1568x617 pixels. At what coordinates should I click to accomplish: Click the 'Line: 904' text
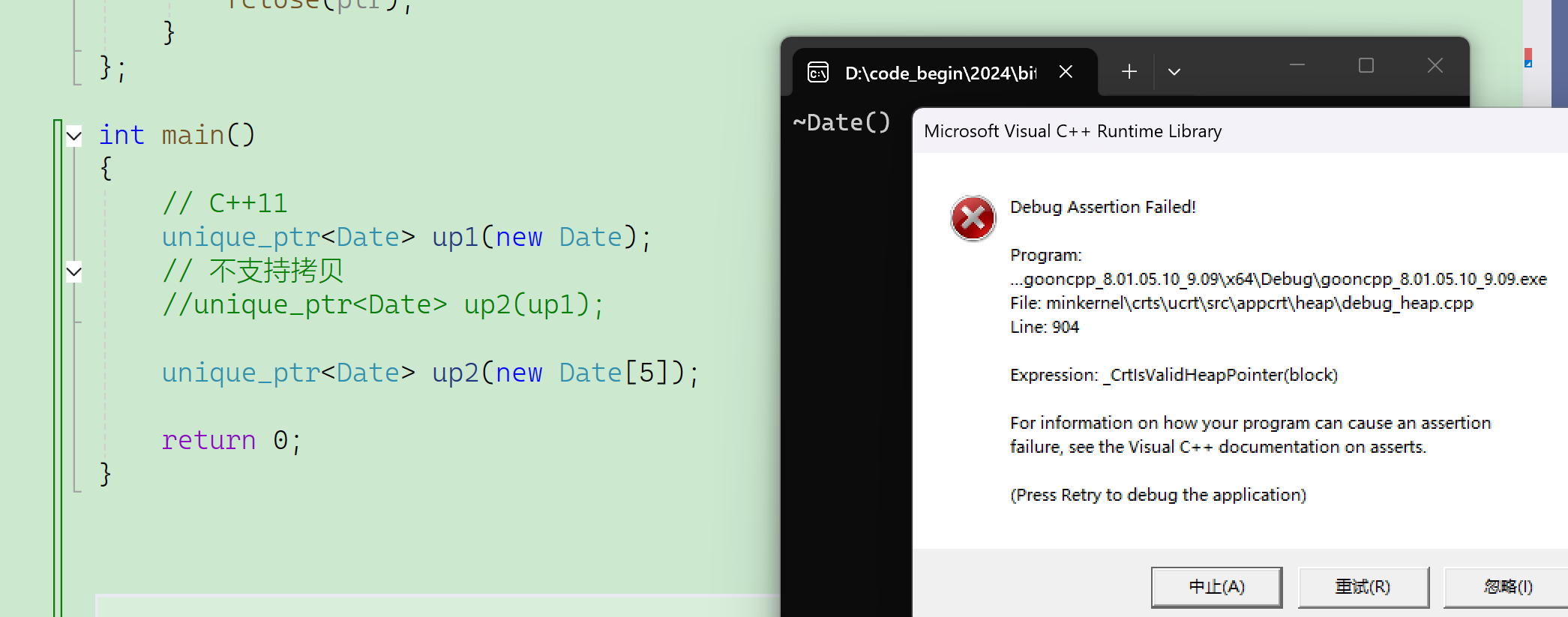pos(1045,327)
